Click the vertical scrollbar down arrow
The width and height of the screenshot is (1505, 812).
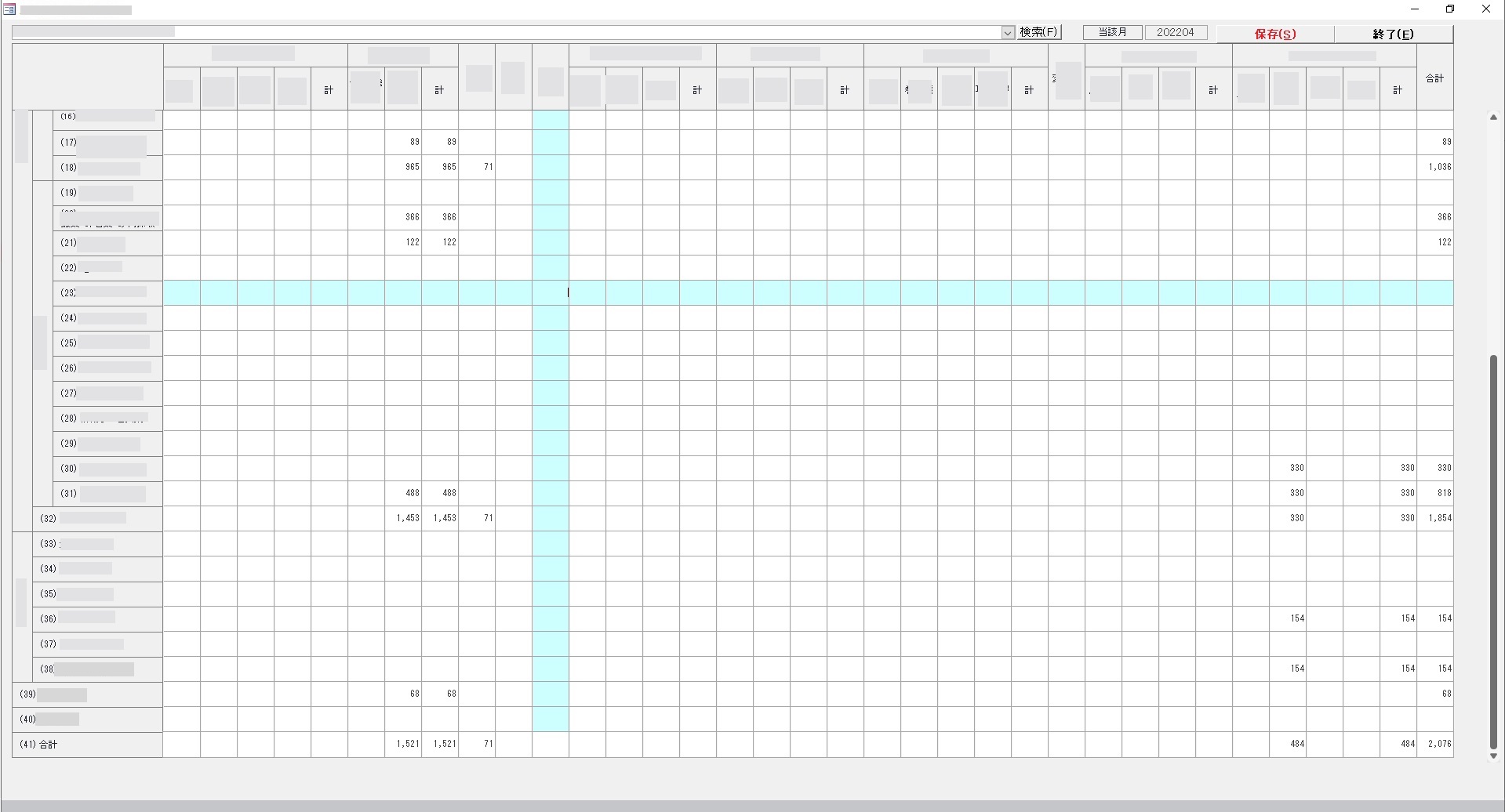[1493, 756]
